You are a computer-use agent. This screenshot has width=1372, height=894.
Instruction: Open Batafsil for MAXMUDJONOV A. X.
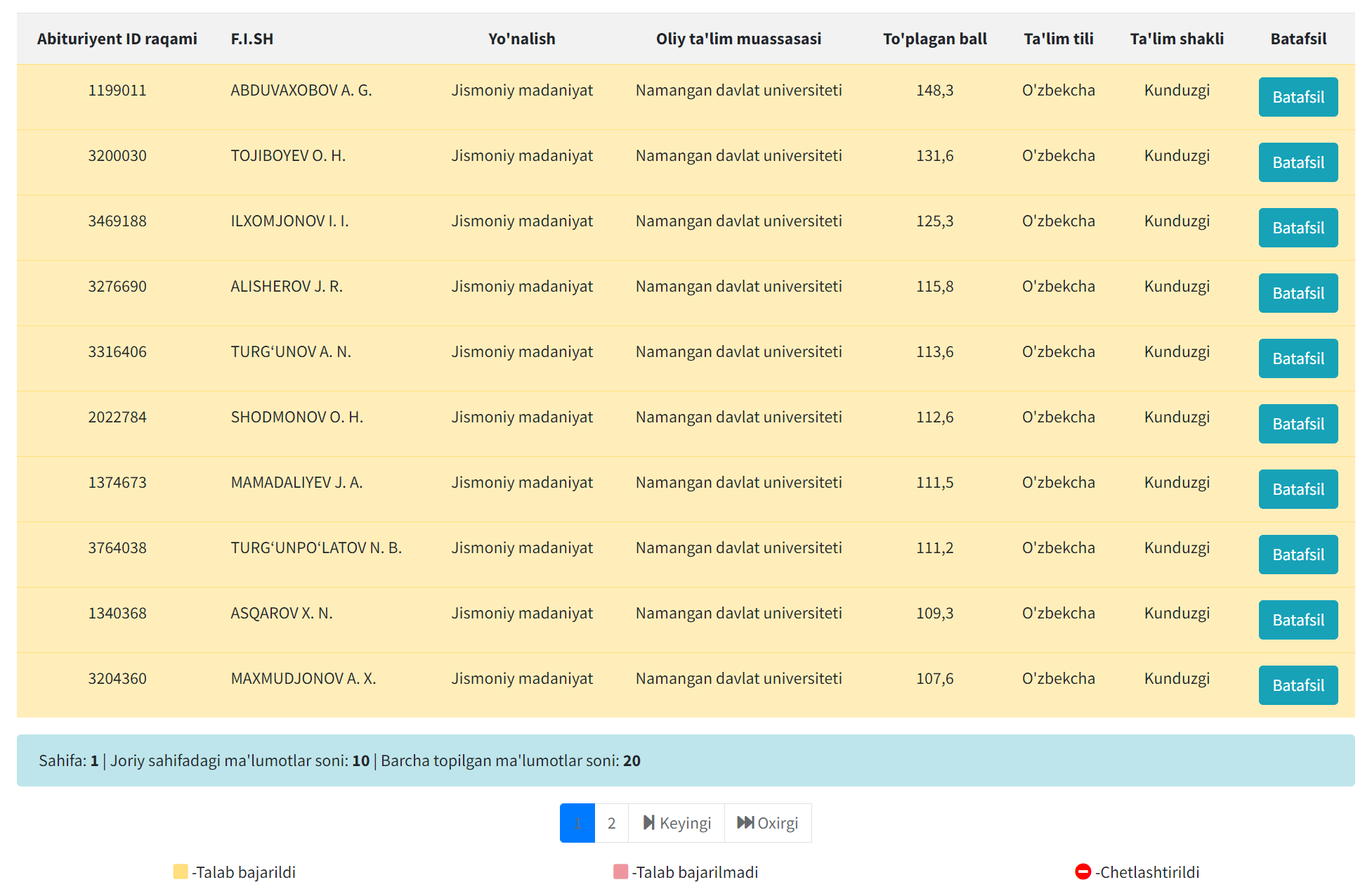[x=1298, y=685]
